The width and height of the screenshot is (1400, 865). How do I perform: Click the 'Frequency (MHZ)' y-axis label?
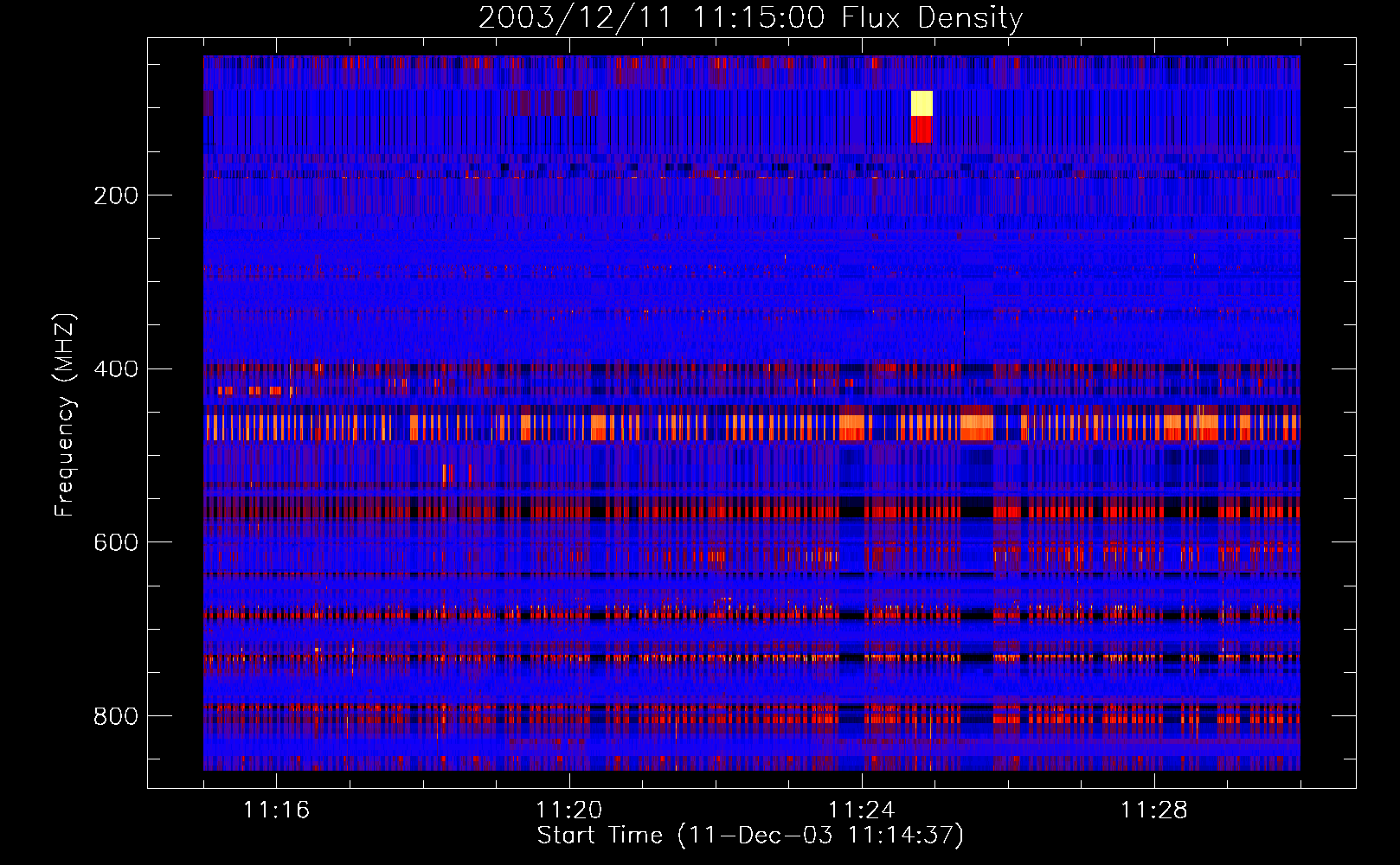pyautogui.click(x=64, y=415)
